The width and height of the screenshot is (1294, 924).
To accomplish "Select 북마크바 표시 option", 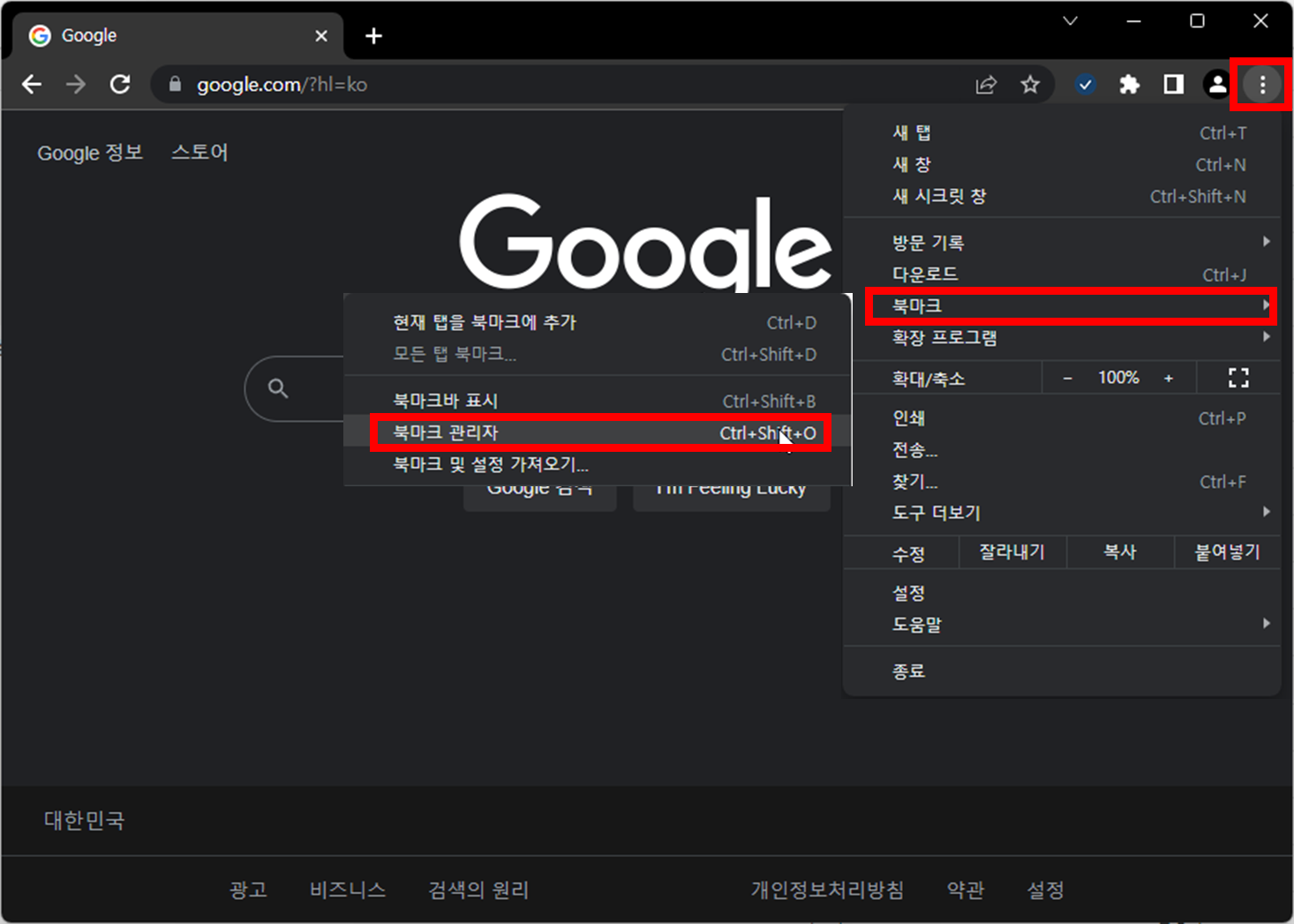I will click(598, 402).
